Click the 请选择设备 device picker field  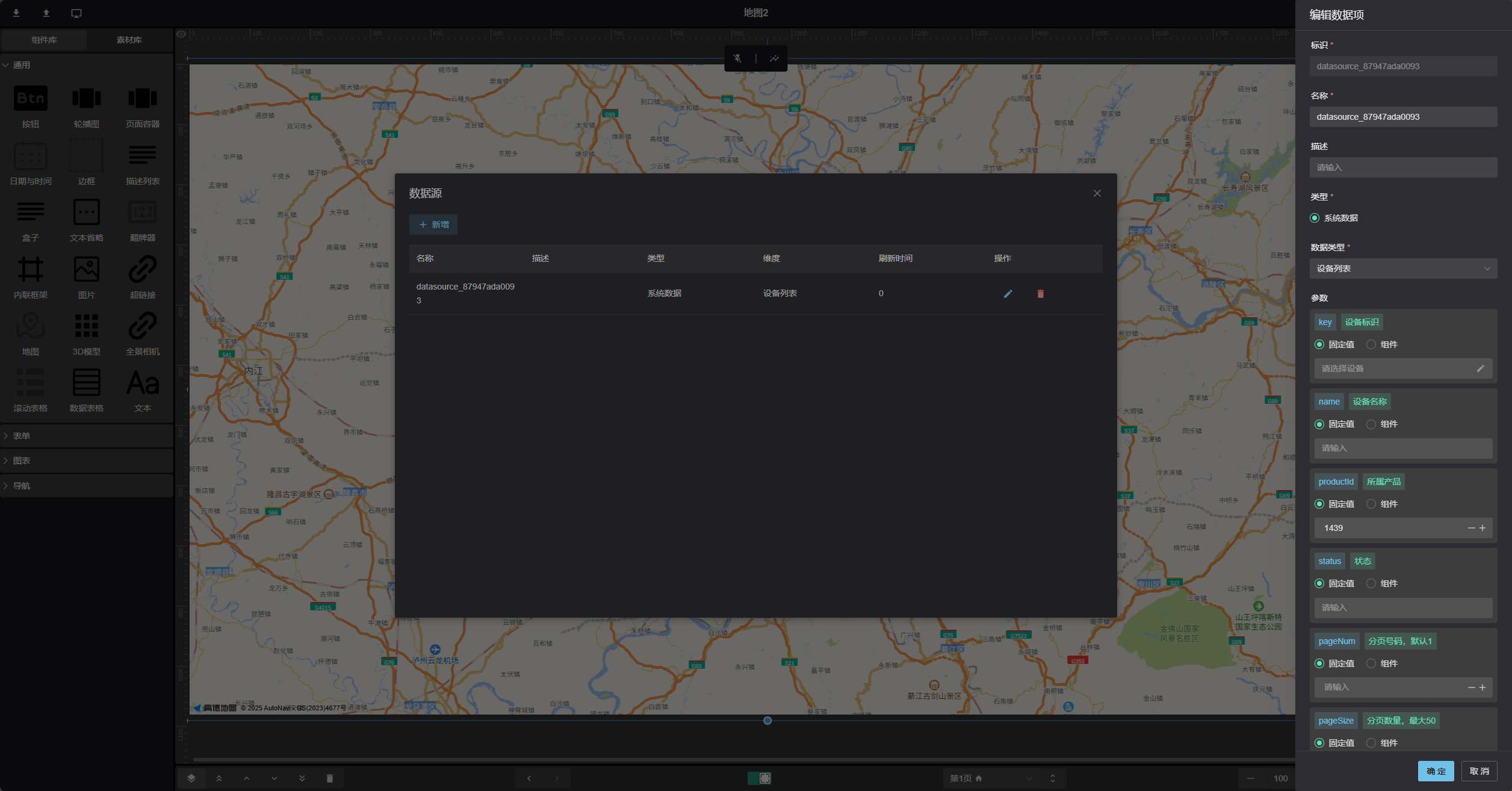[1403, 368]
